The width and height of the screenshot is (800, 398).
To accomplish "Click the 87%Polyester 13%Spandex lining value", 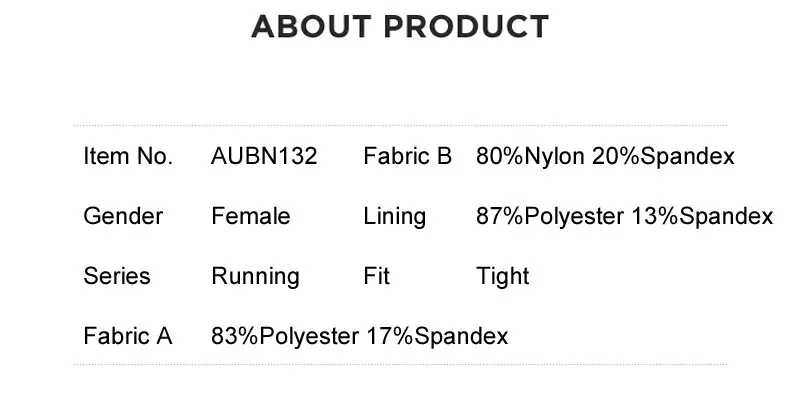I will (624, 217).
